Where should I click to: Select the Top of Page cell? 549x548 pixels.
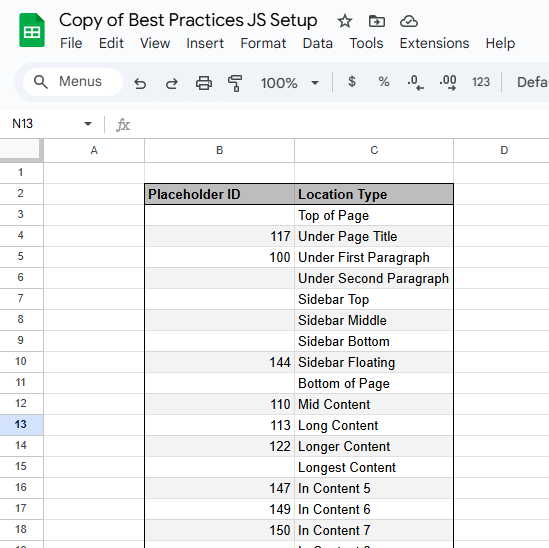click(374, 215)
